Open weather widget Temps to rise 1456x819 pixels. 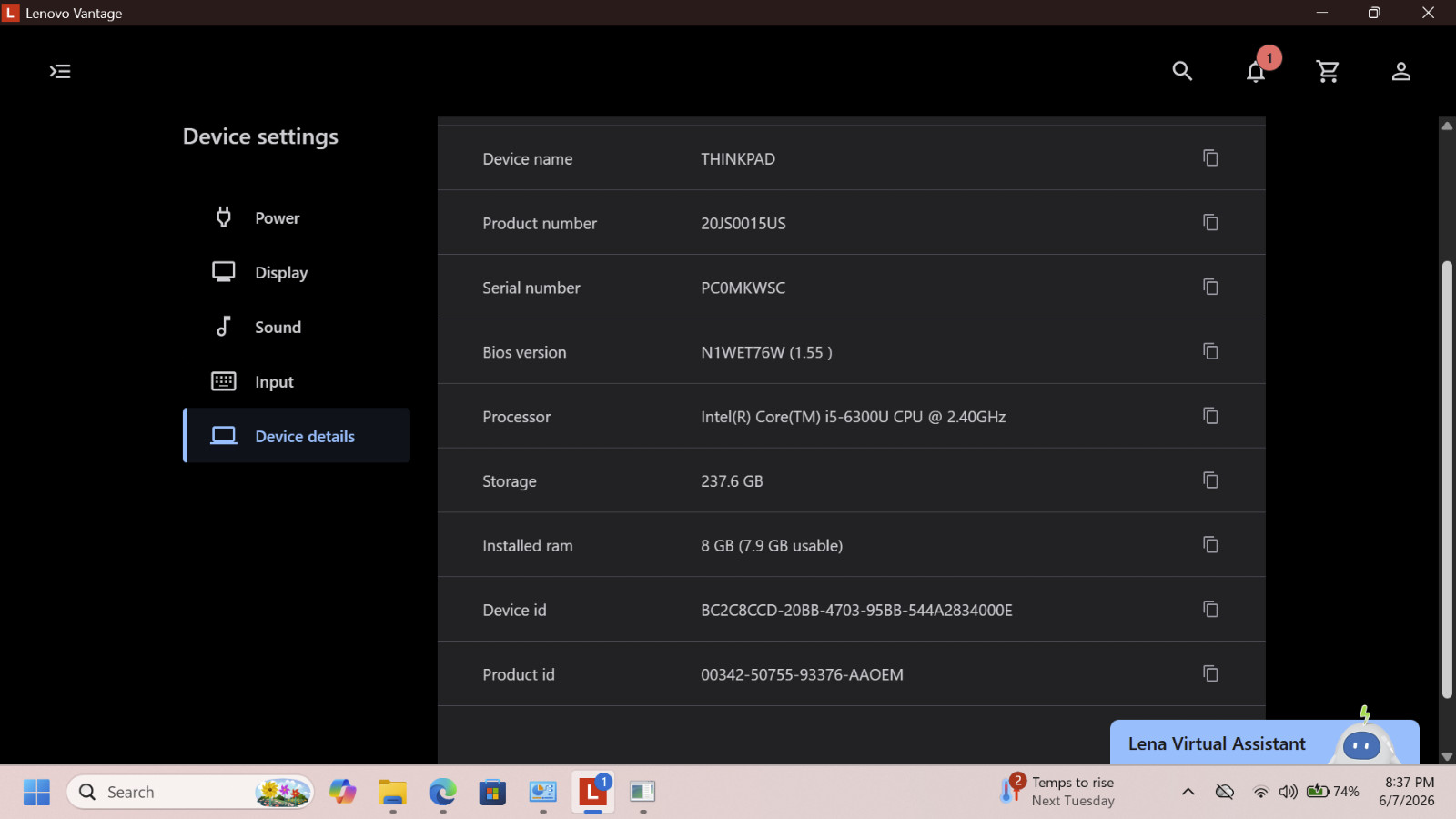[x=1057, y=791]
